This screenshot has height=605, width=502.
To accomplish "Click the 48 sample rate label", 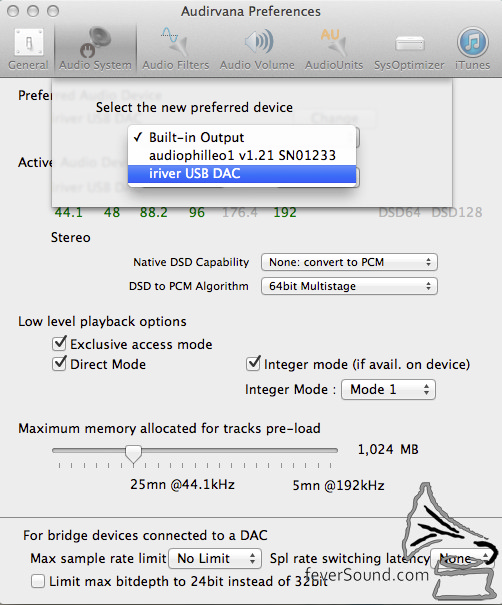I will (x=112, y=212).
